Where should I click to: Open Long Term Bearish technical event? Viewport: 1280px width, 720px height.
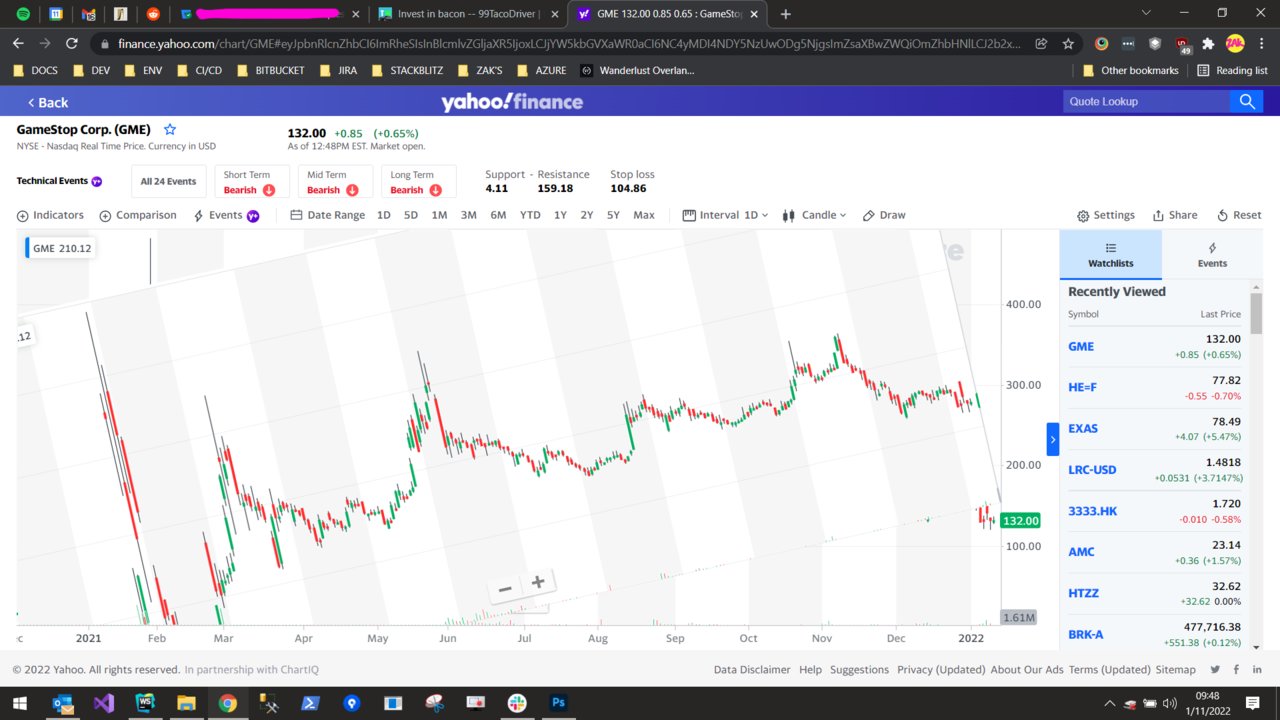point(418,182)
